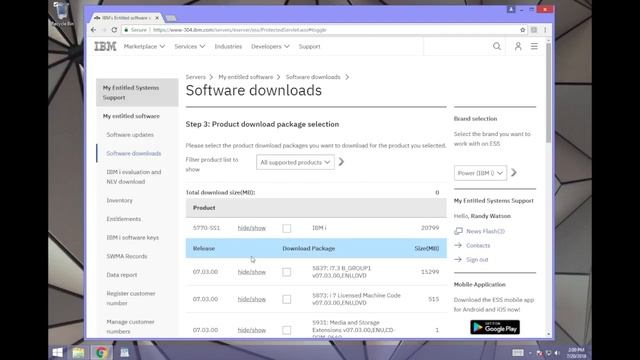This screenshot has width=640, height=360.
Task: Submit brand selection with arrow icon
Action: click(x=514, y=173)
